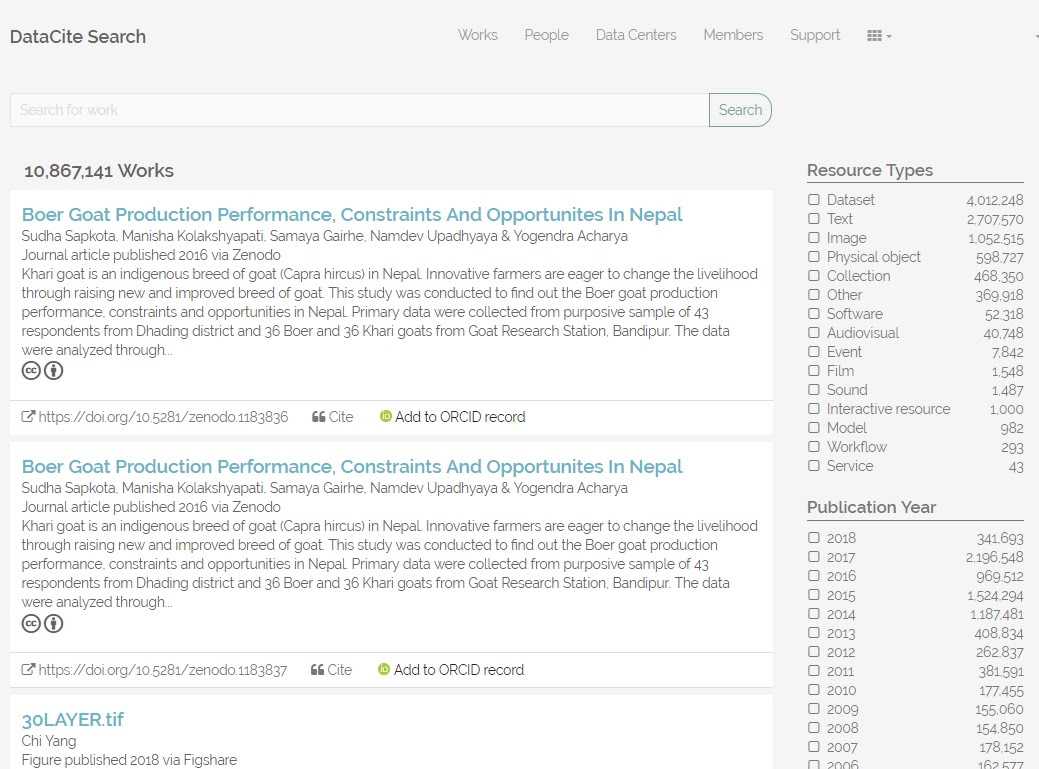Check the Sound resource type filter
The width and height of the screenshot is (1039, 769).
tap(814, 389)
